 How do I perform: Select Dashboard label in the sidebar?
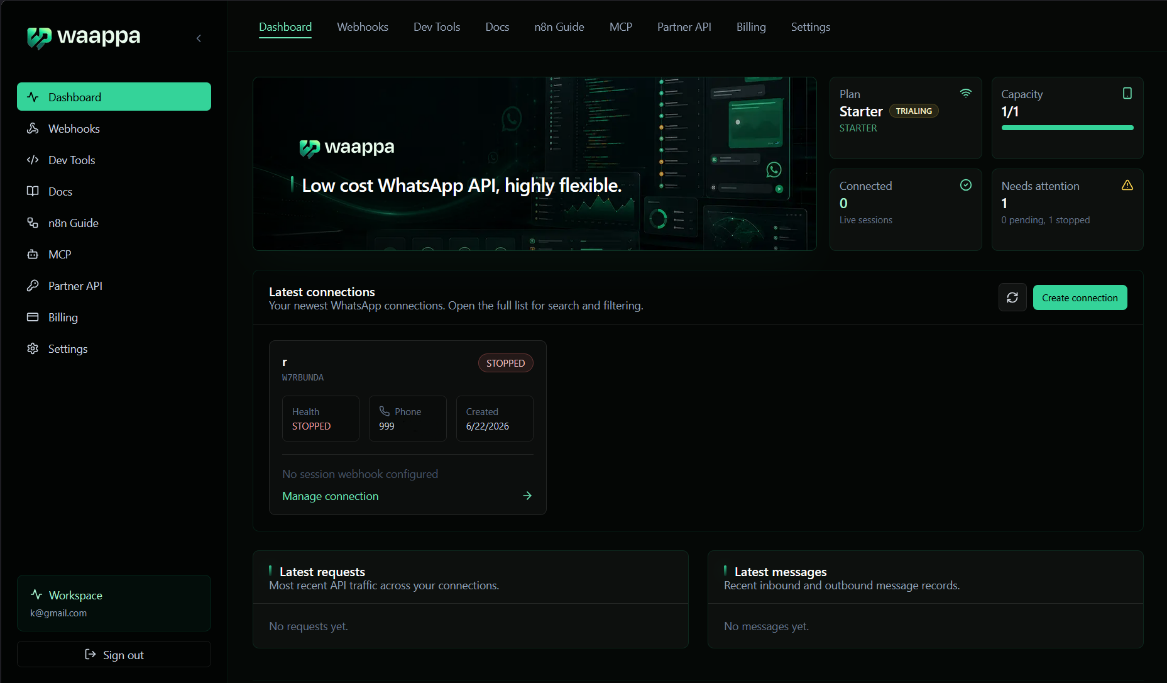[74, 97]
